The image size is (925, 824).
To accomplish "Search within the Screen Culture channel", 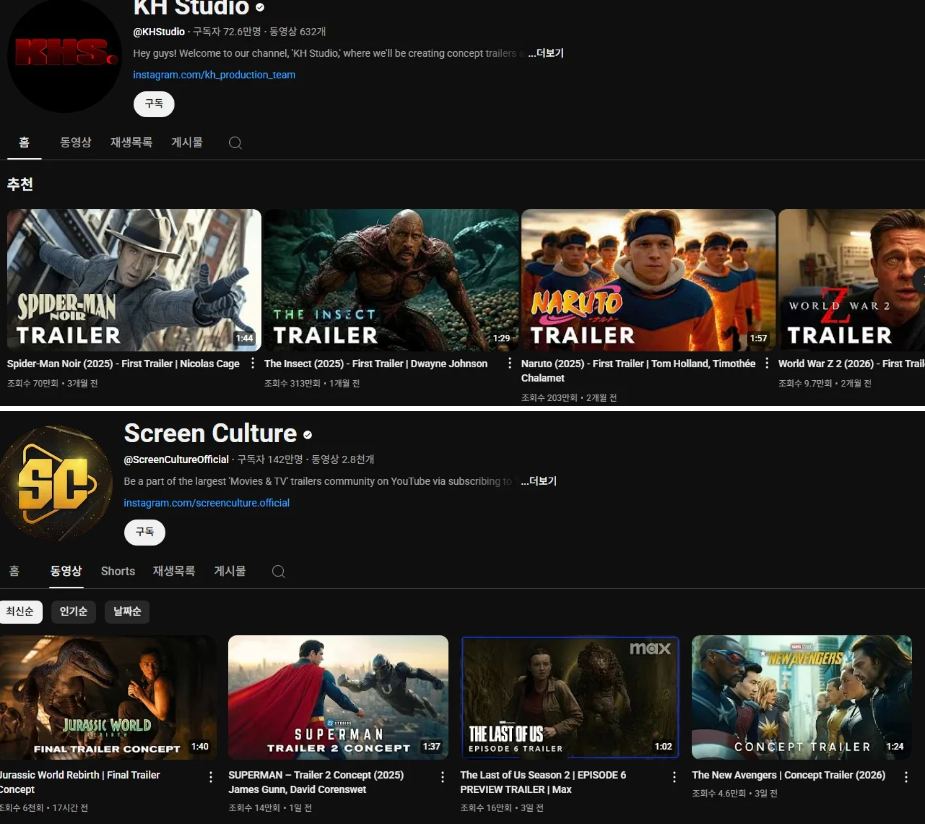I will tap(278, 571).
